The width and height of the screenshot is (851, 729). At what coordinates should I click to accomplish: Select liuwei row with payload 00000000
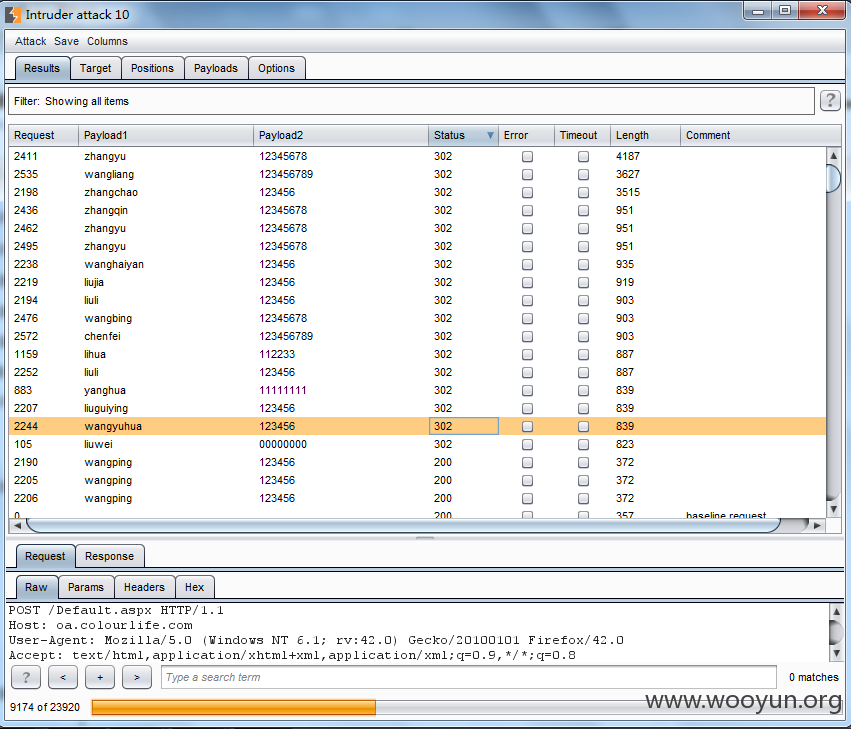point(417,445)
